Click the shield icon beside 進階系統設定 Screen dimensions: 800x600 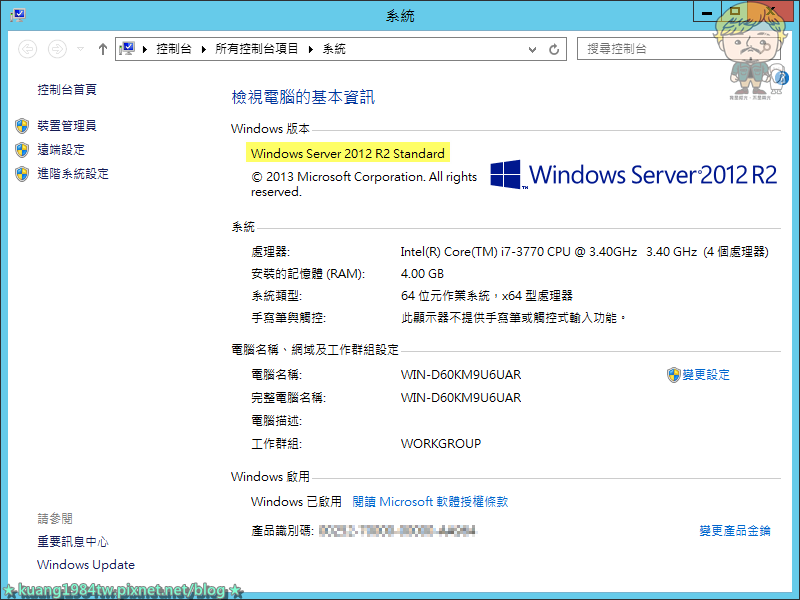tap(22, 173)
